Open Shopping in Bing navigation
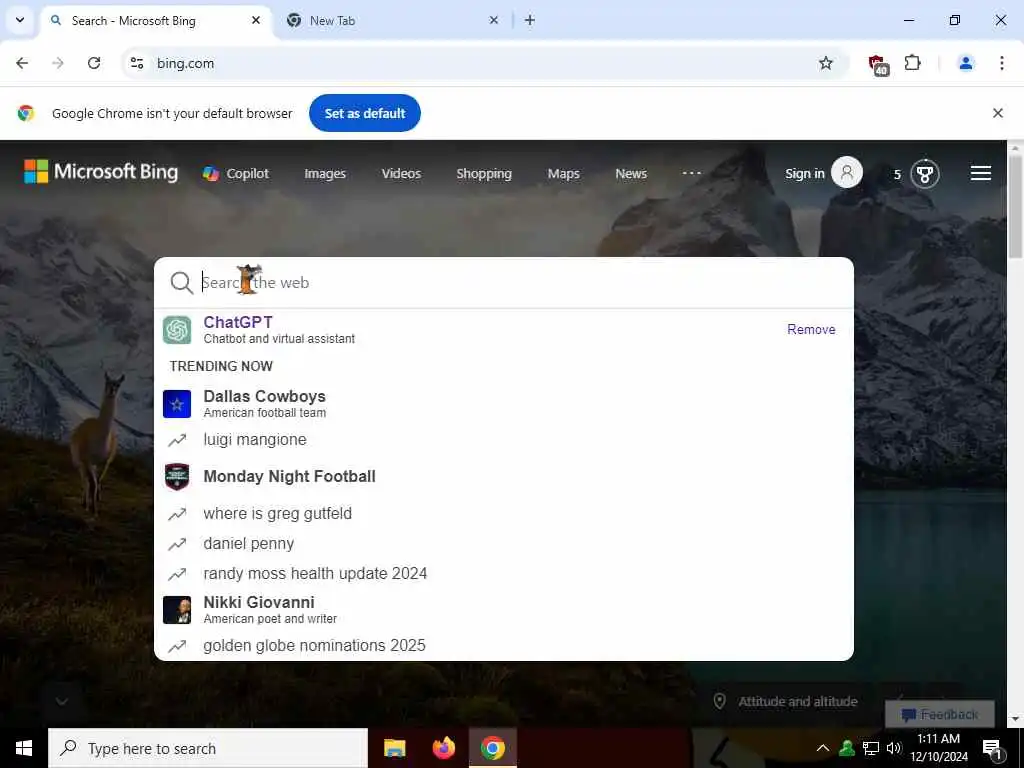Screen dimensions: 1024x768 pyautogui.click(x=484, y=174)
